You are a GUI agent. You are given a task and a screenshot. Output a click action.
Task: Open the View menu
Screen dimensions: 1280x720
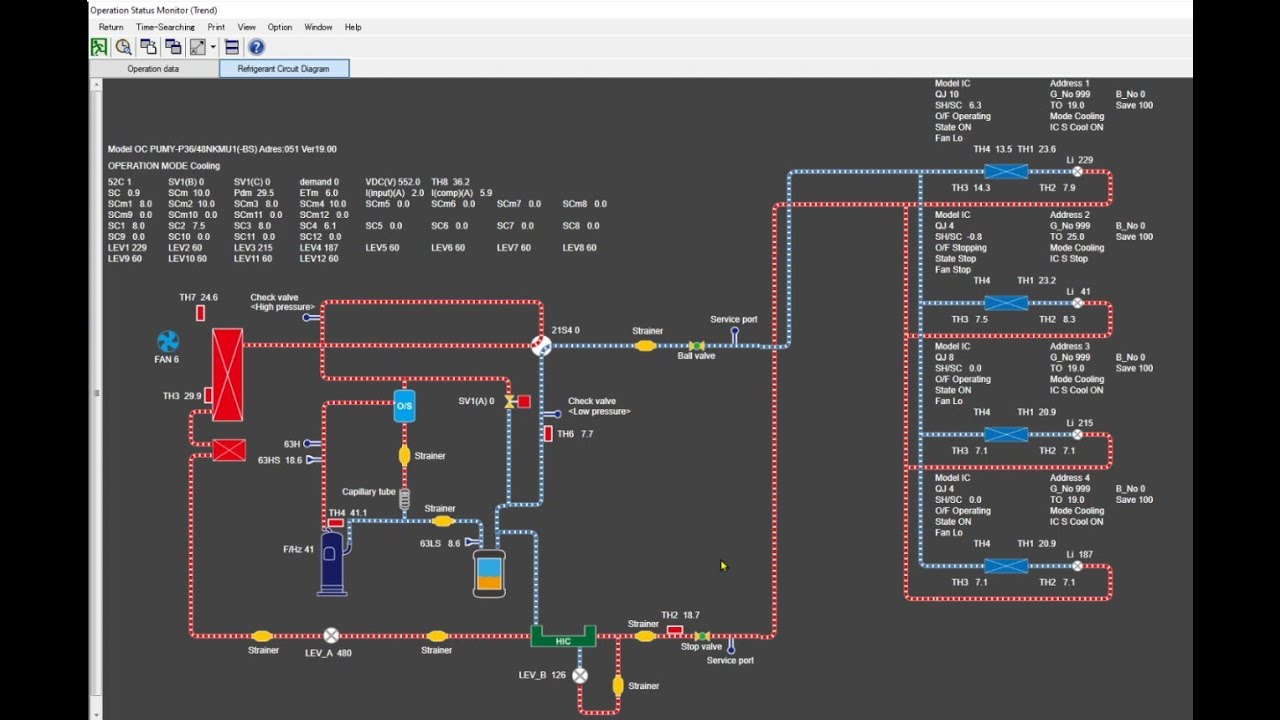pyautogui.click(x=246, y=27)
